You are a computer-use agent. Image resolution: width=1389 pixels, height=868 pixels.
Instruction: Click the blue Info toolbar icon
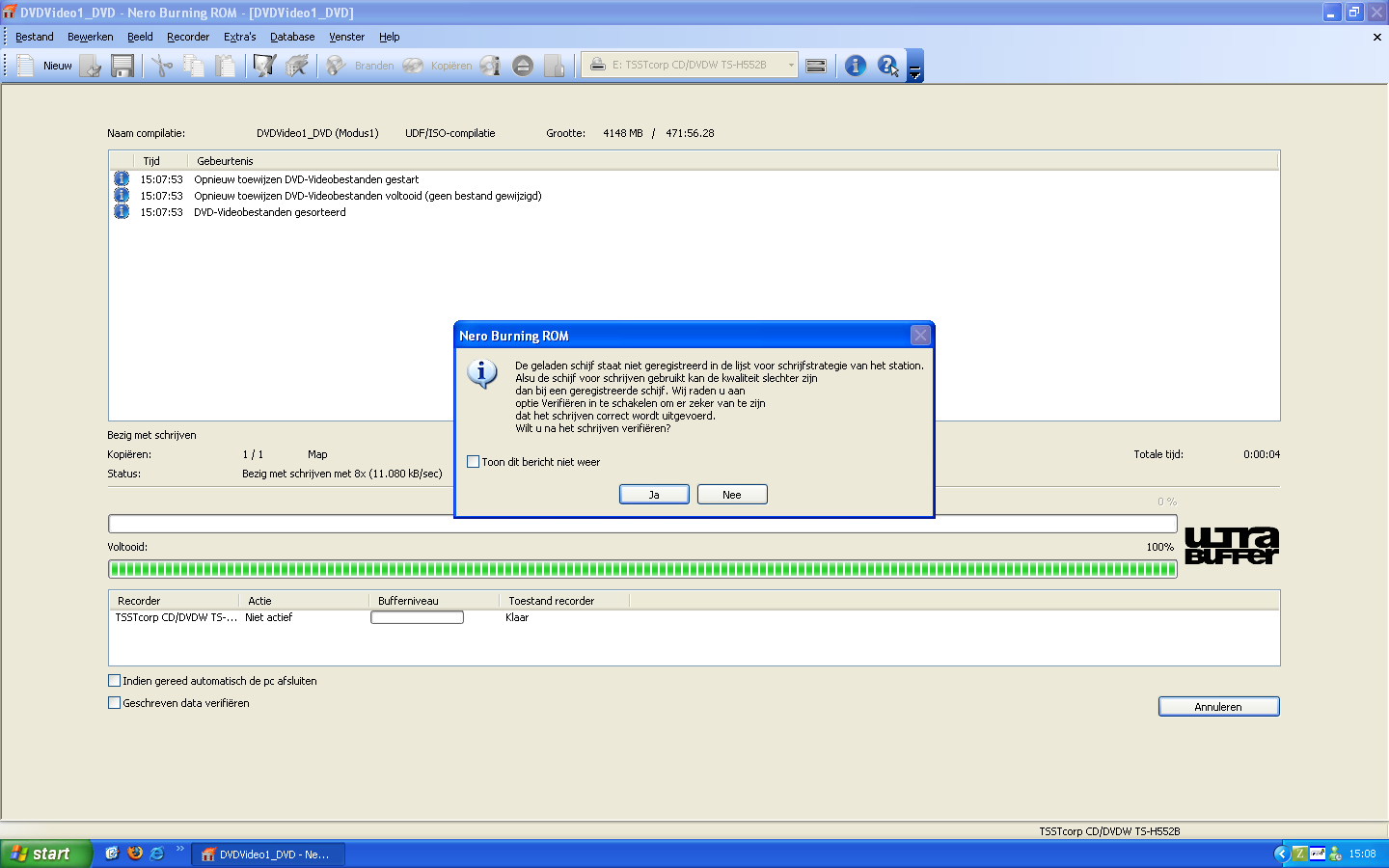pyautogui.click(x=856, y=66)
